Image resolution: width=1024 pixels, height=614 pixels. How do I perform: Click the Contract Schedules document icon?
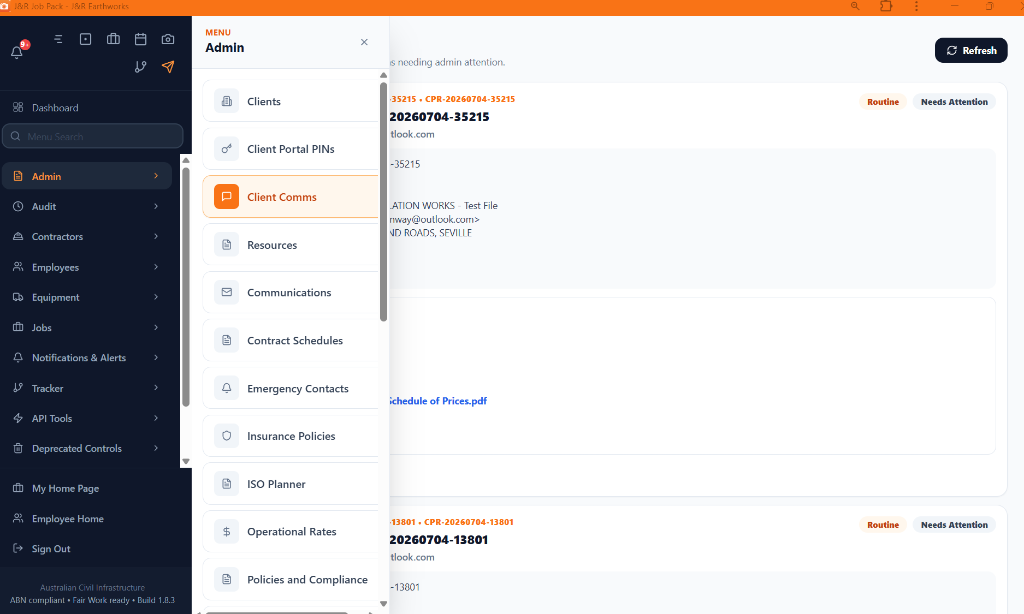[227, 340]
